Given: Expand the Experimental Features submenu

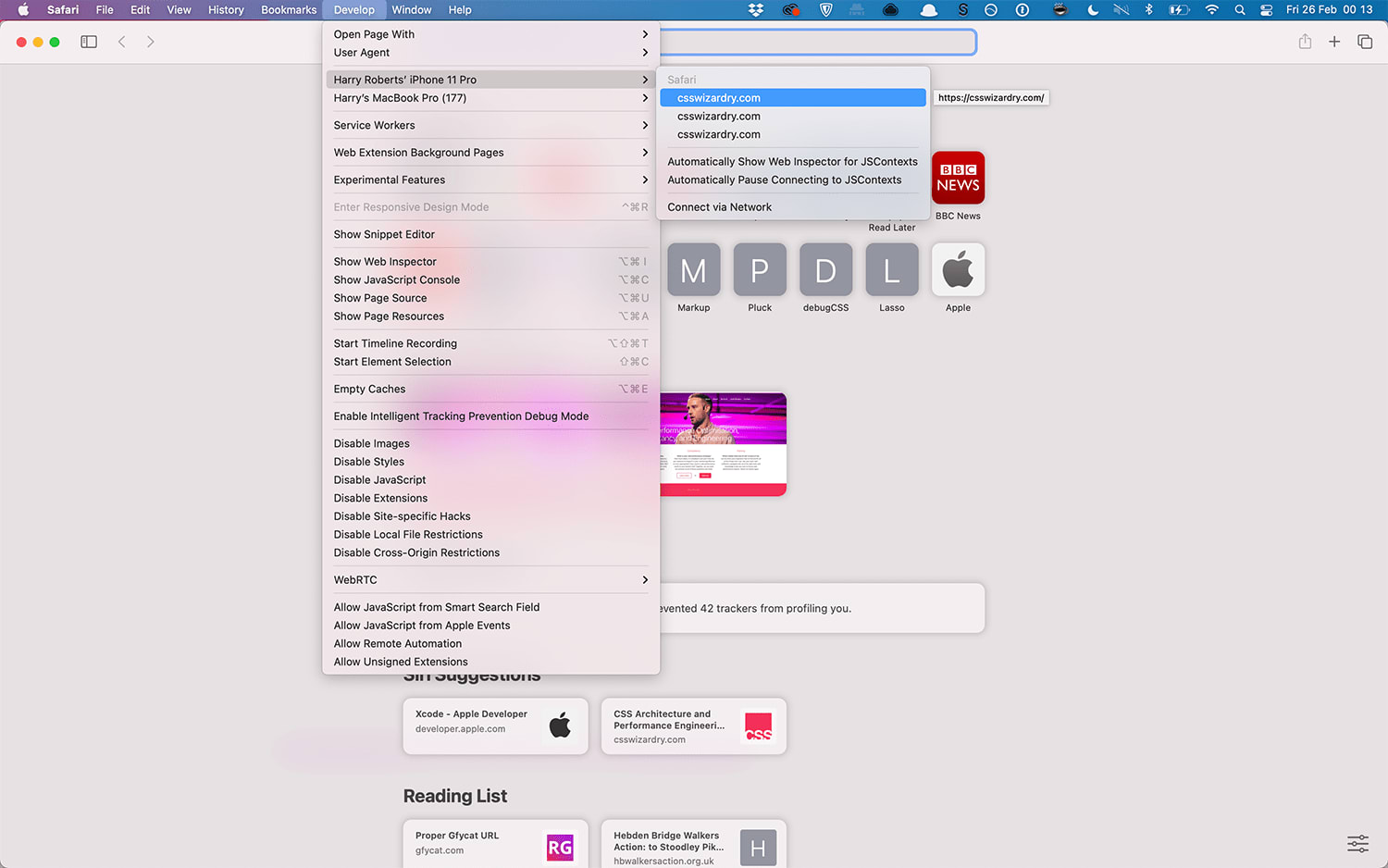Looking at the screenshot, I should point(490,180).
